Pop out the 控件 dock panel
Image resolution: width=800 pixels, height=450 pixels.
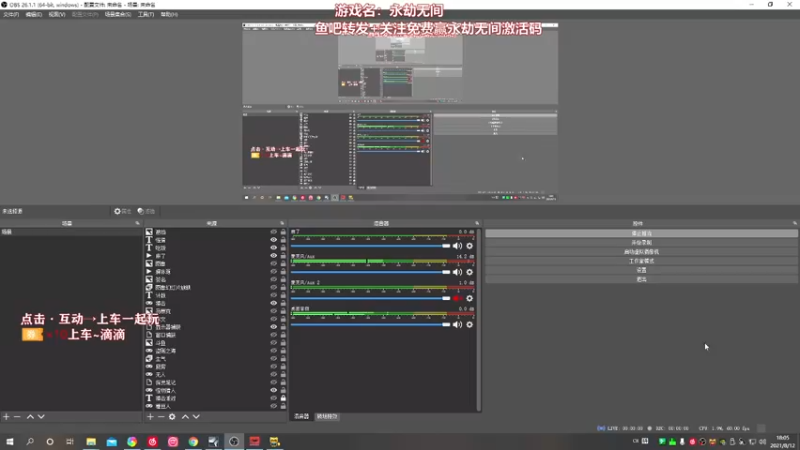click(794, 223)
